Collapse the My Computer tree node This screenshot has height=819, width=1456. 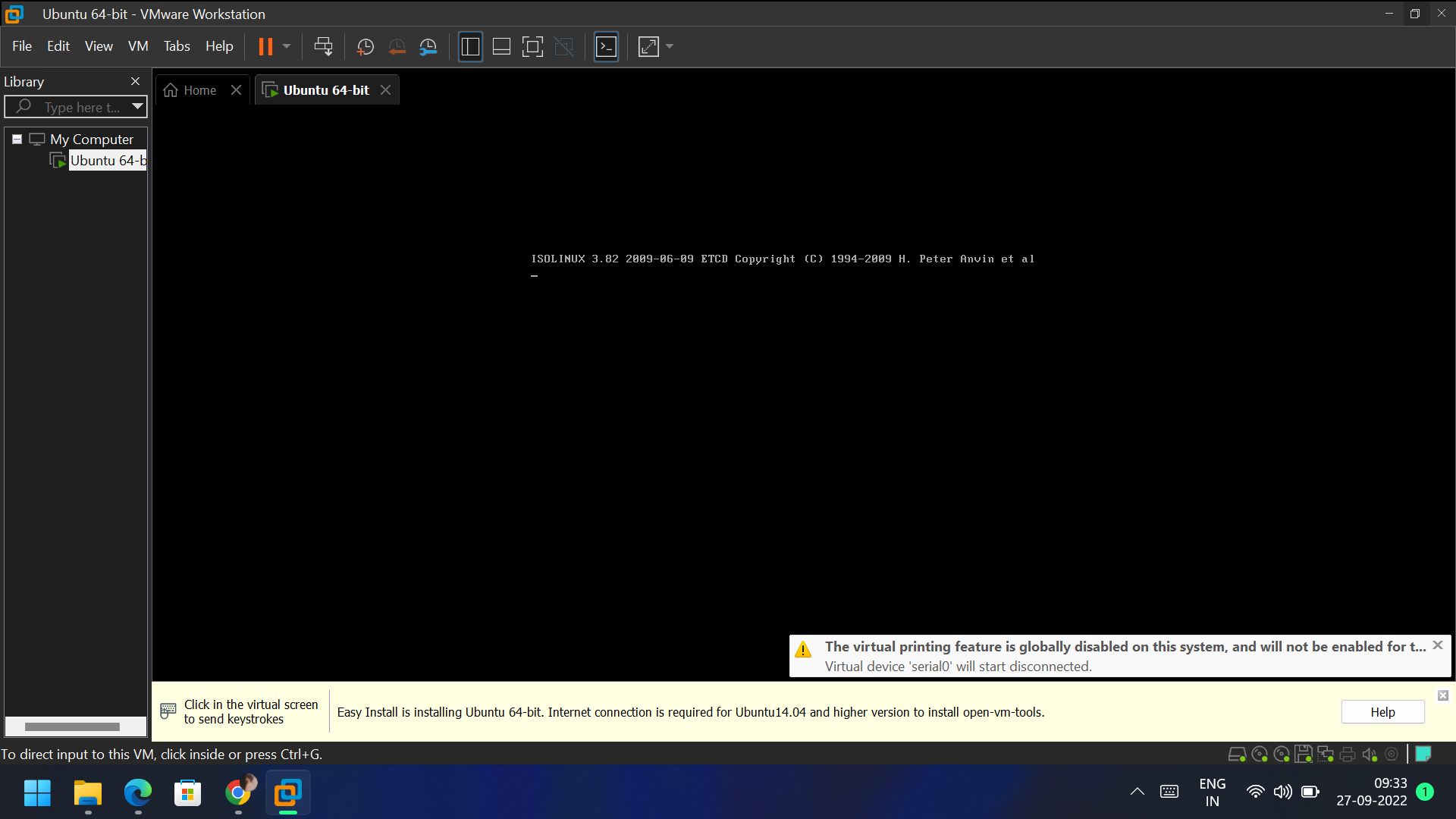pyautogui.click(x=17, y=140)
